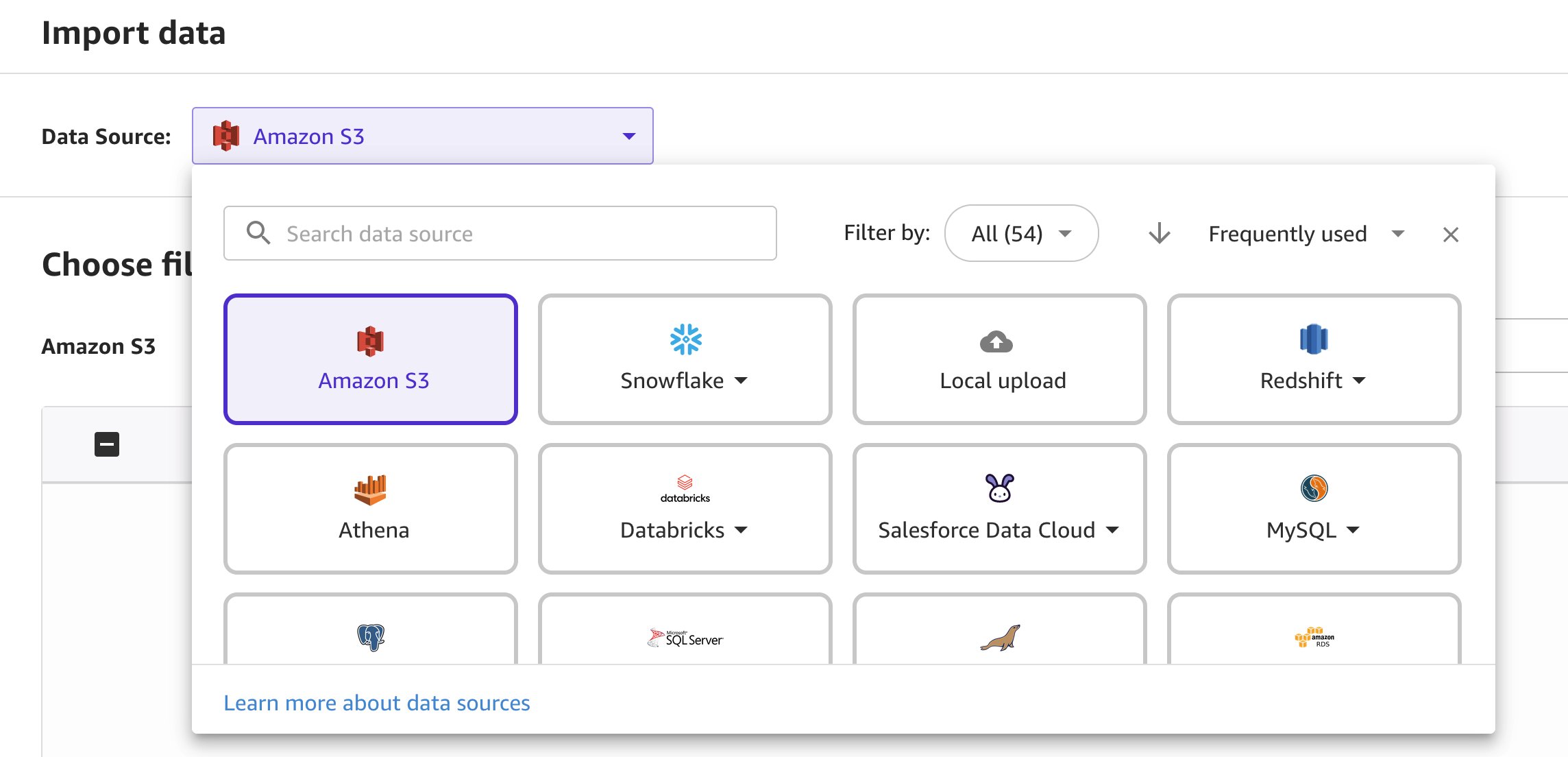Toggle the select-all minus checkbox in the file table
The height and width of the screenshot is (757, 1568).
pyautogui.click(x=107, y=444)
